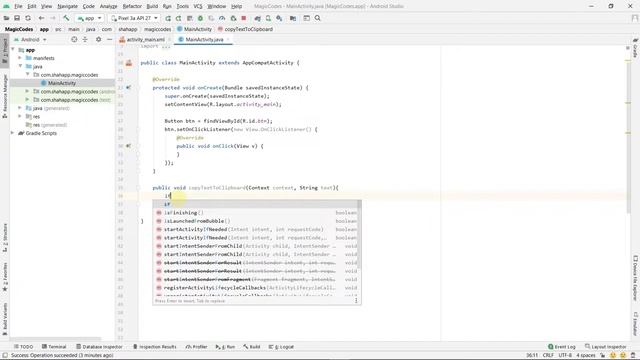Click the Collapse All icon in Project panel
This screenshot has width=640, height=360.
click(x=85, y=40)
